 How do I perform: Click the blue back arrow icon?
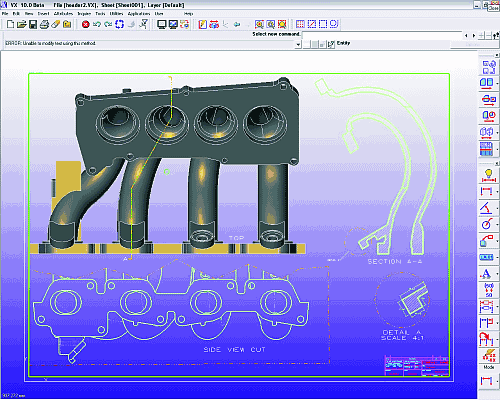point(237,24)
